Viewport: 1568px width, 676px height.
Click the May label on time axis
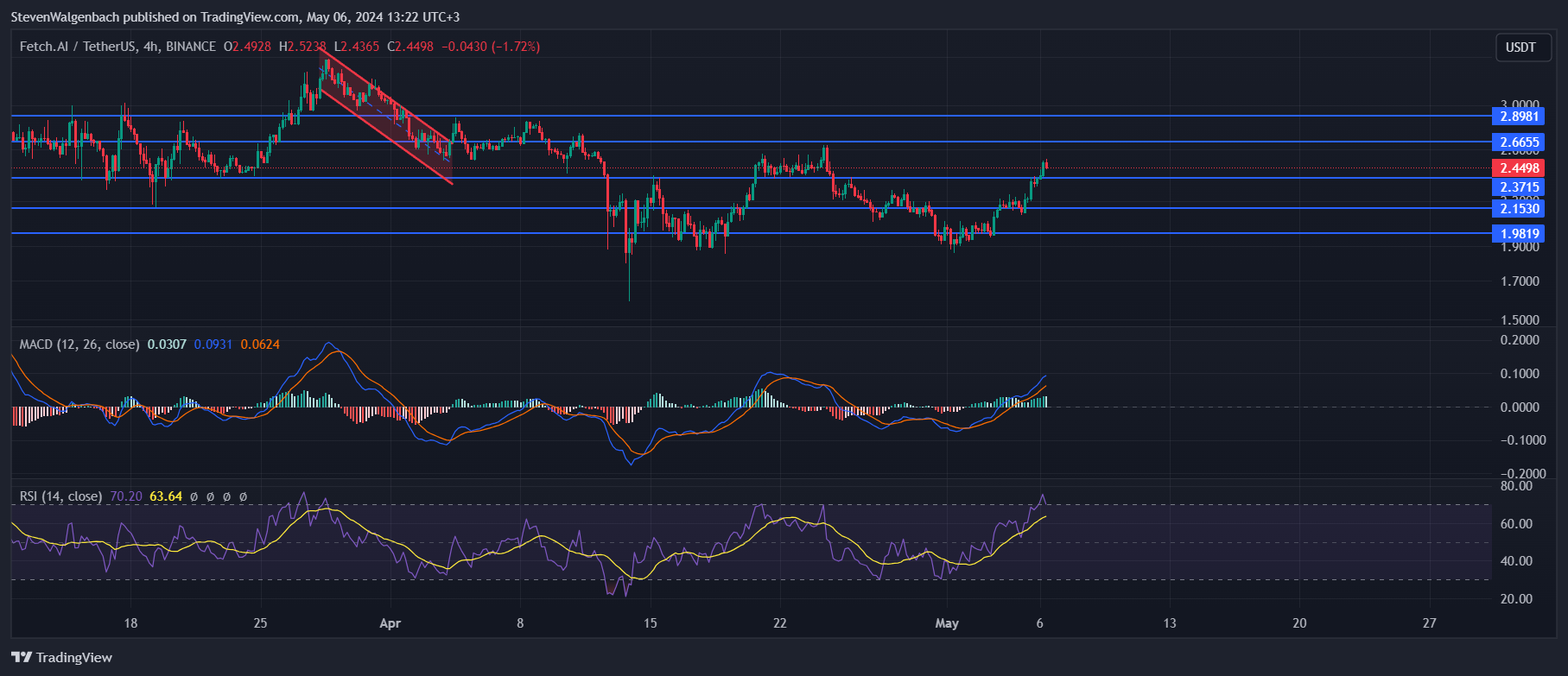pyautogui.click(x=947, y=623)
